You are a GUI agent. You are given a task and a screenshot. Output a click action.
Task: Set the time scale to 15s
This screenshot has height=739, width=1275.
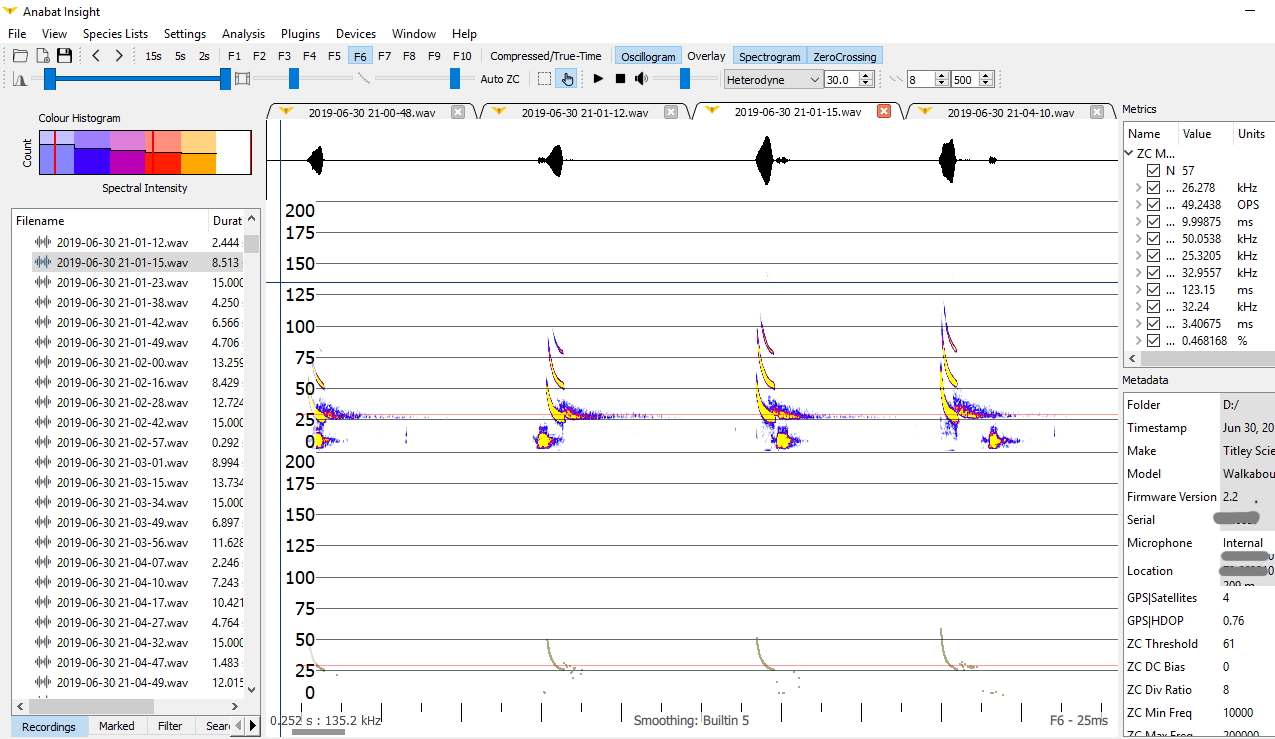[153, 56]
